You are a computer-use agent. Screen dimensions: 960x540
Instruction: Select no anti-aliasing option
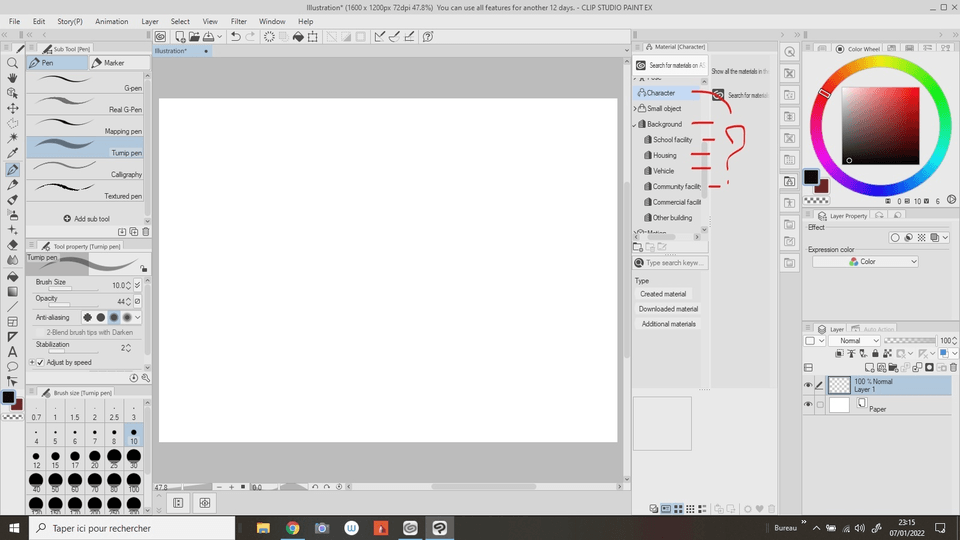(88, 317)
